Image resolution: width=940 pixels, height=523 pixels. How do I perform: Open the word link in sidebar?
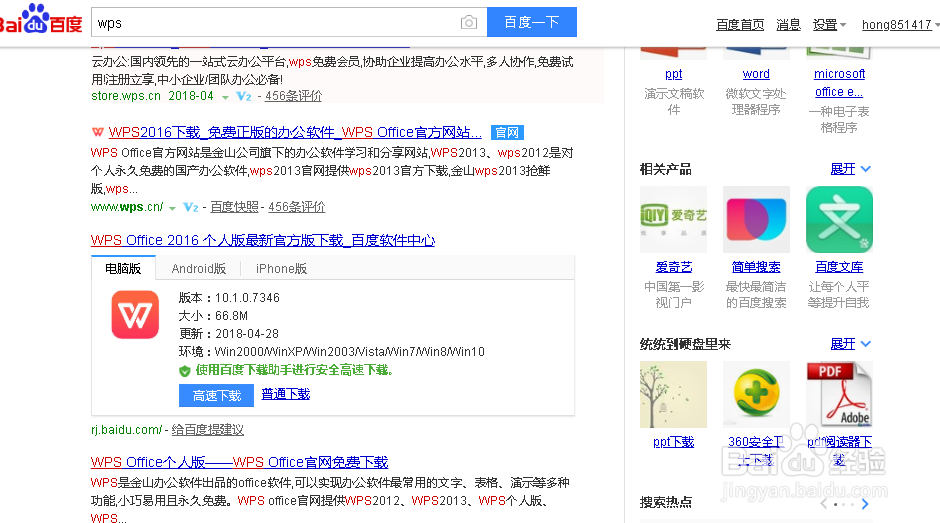point(756,74)
